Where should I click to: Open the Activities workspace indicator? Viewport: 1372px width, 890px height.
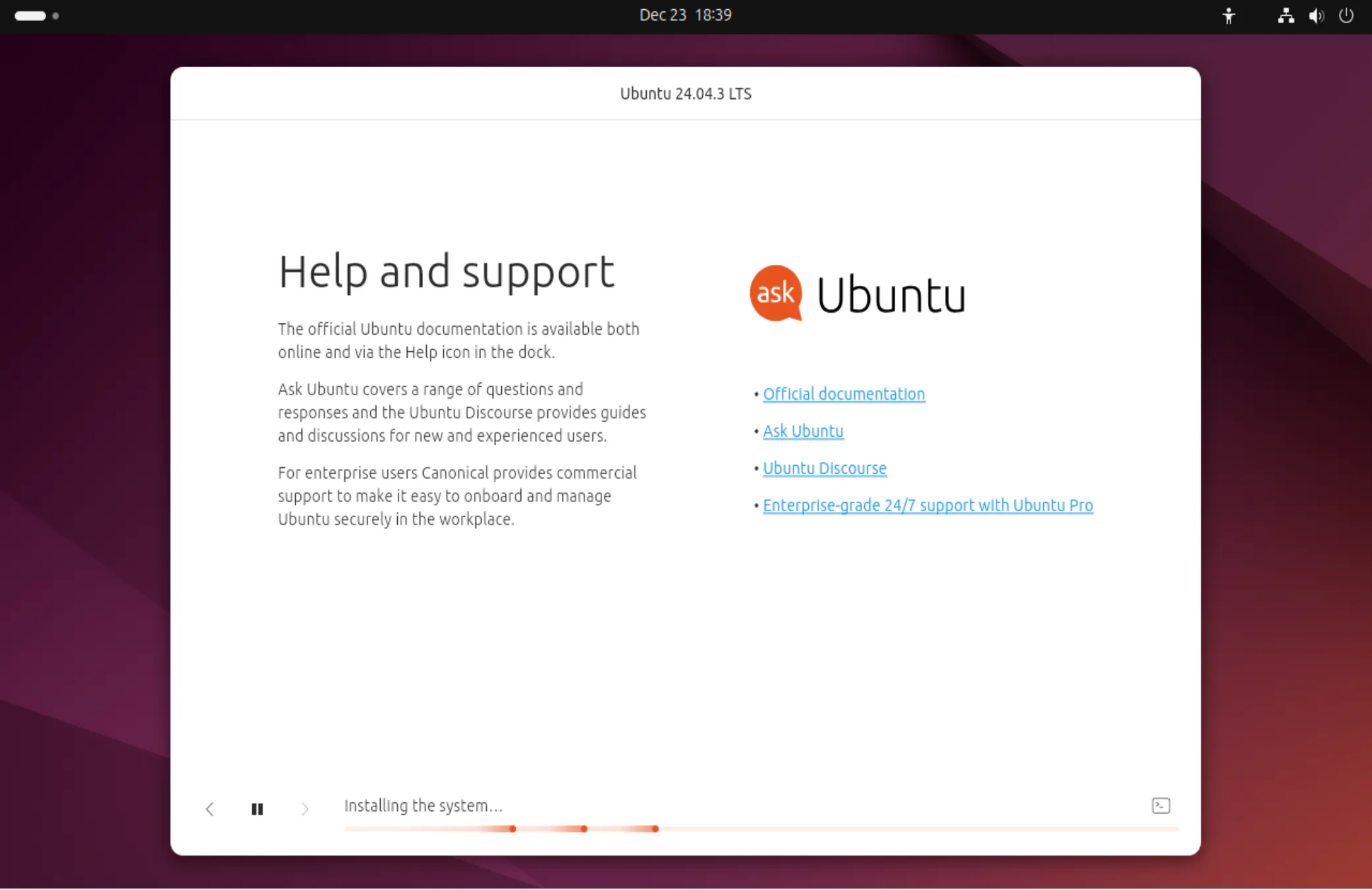tap(37, 16)
